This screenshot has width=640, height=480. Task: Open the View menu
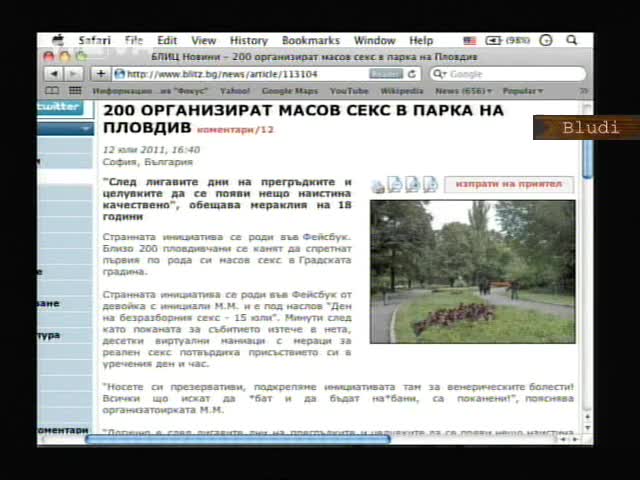pyautogui.click(x=204, y=40)
